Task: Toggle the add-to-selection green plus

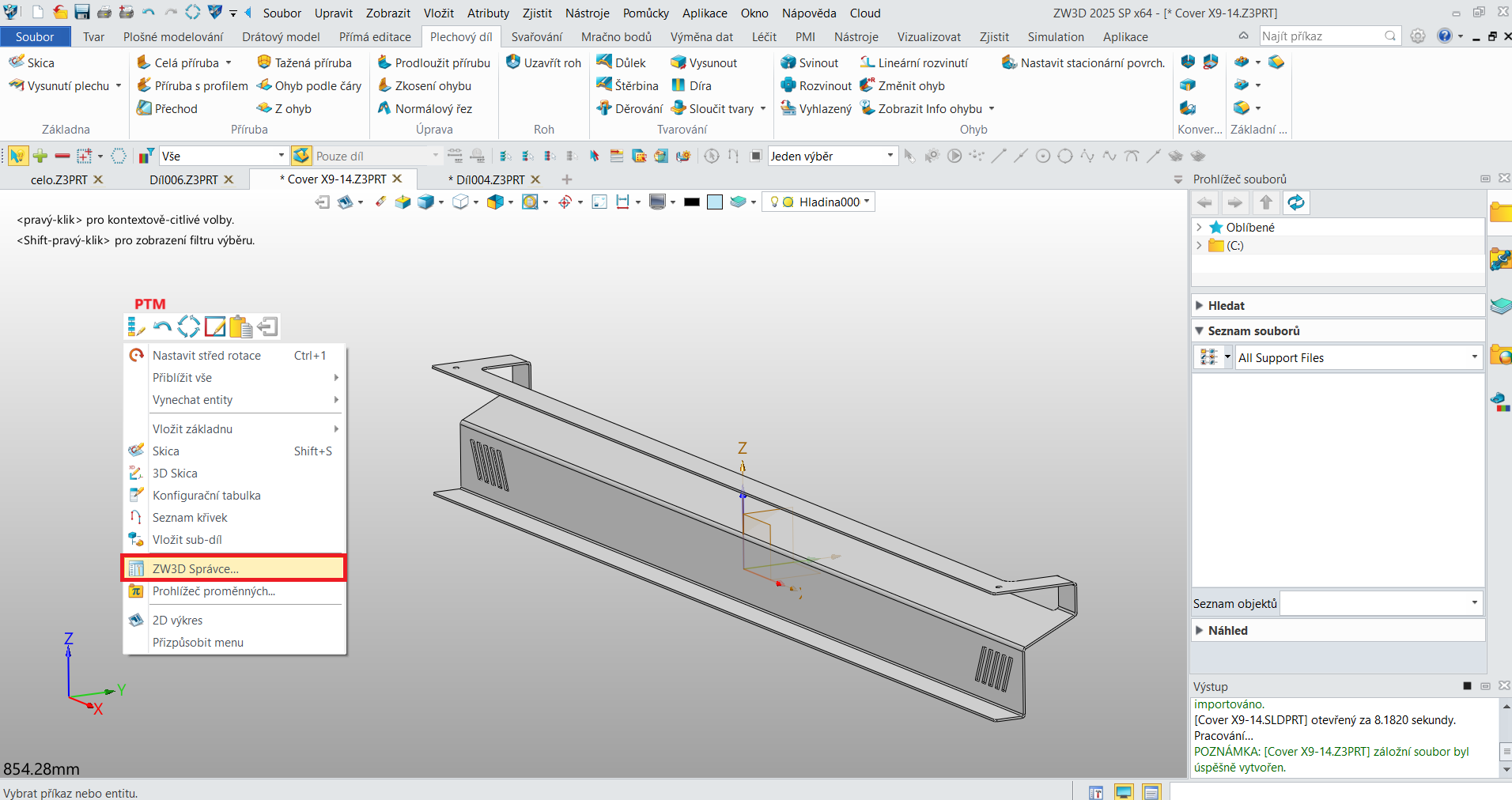Action: [x=40, y=156]
